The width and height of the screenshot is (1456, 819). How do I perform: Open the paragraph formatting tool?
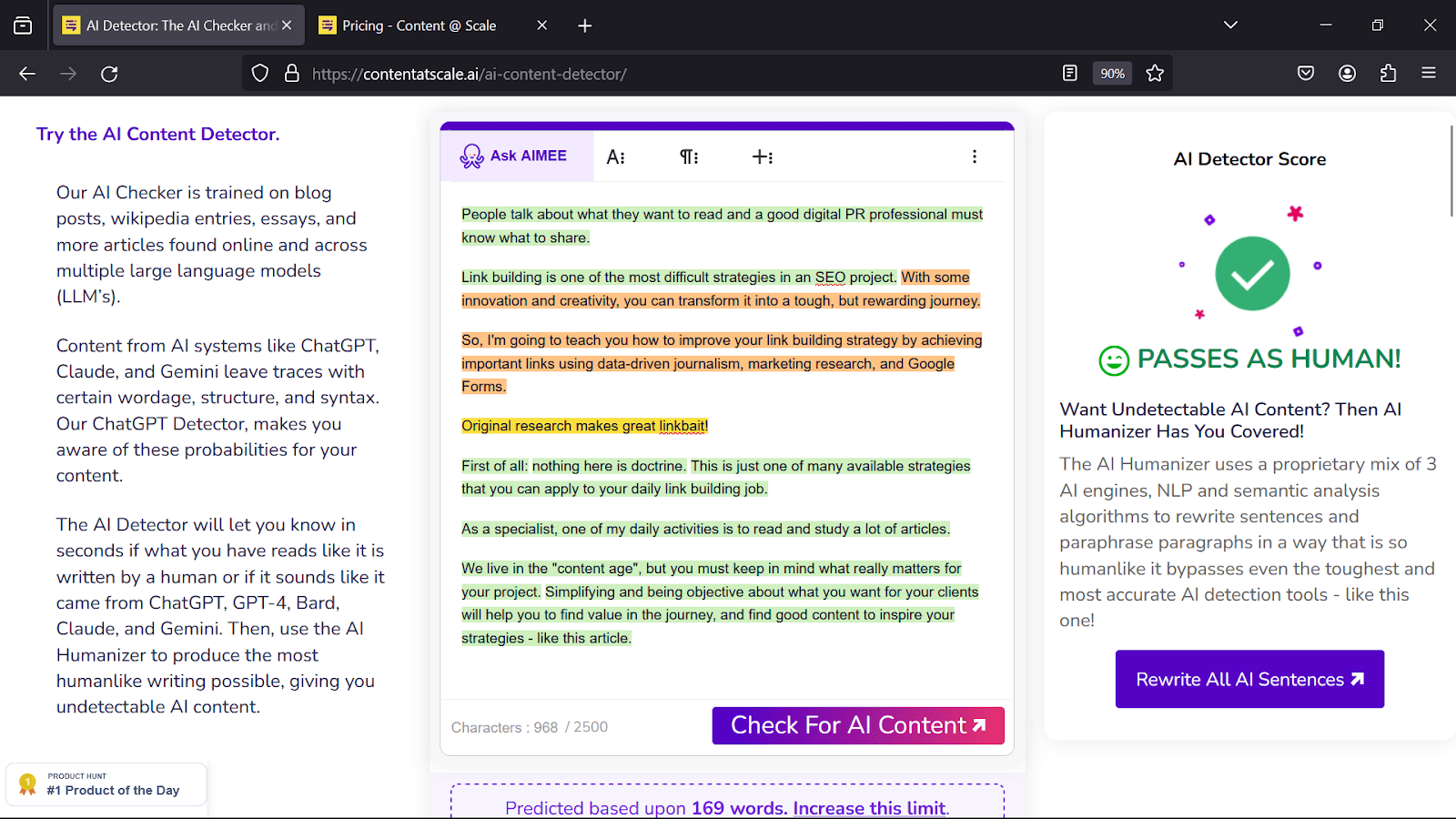pos(689,157)
